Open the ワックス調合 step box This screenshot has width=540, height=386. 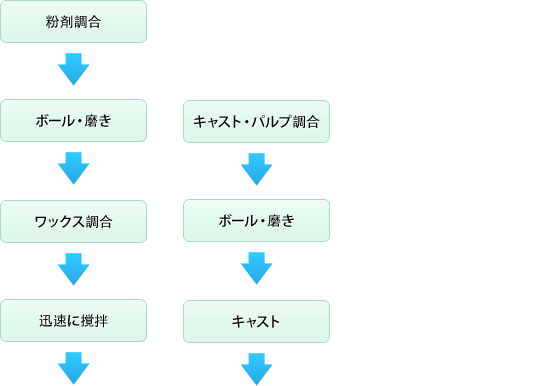(x=73, y=221)
